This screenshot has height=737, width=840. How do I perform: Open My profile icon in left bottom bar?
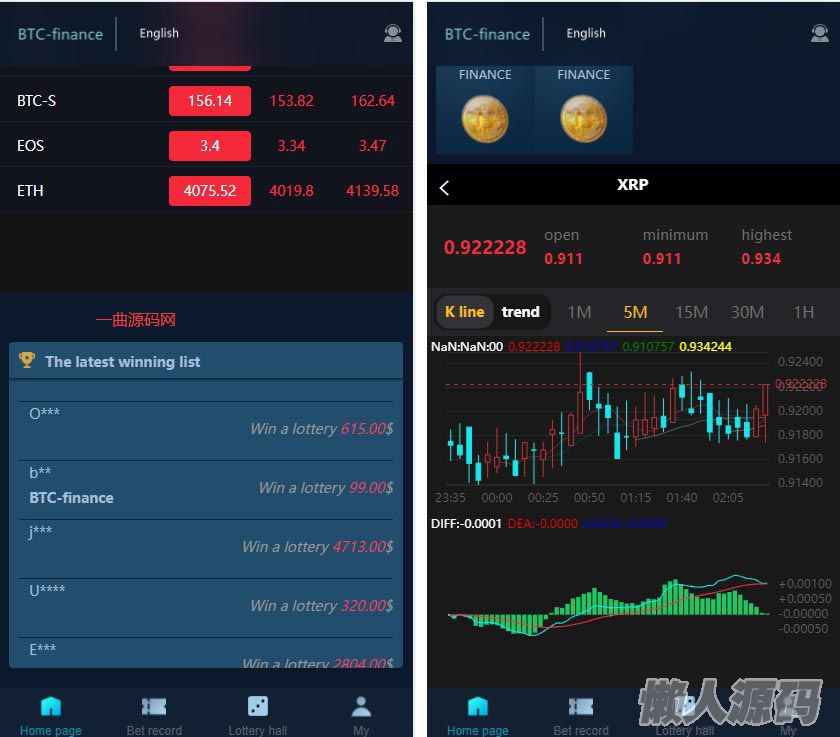click(x=361, y=706)
